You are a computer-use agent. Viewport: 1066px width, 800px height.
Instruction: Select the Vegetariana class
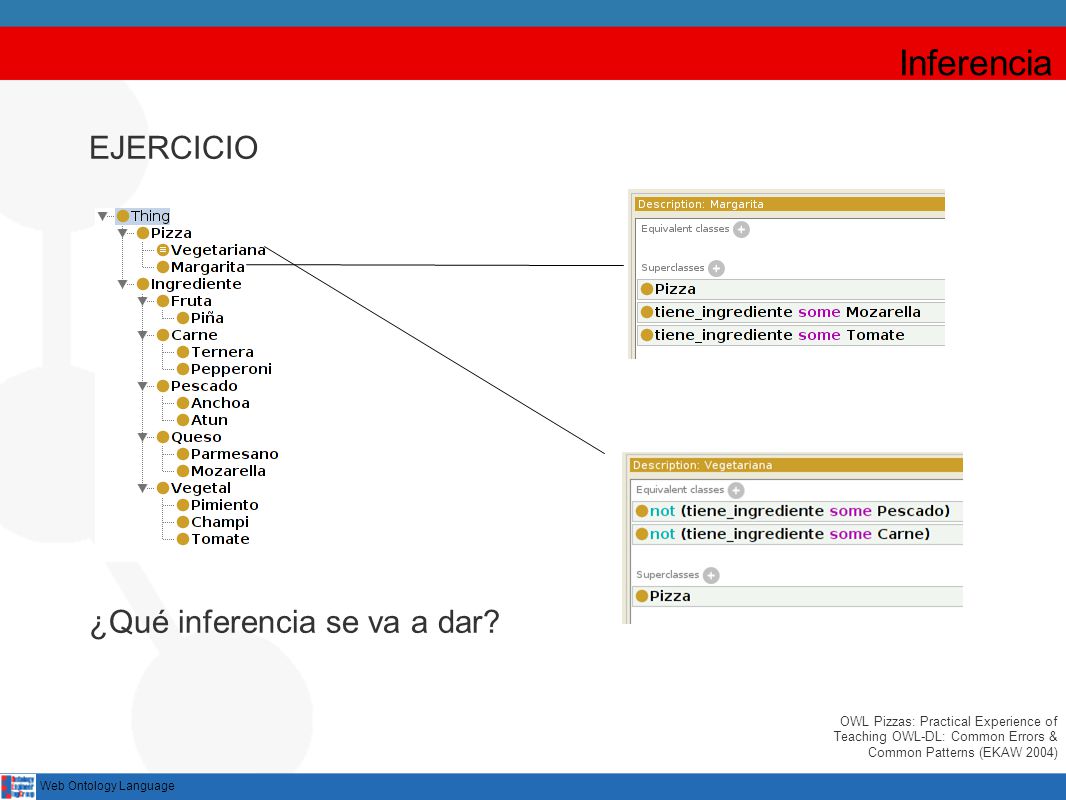pos(218,250)
